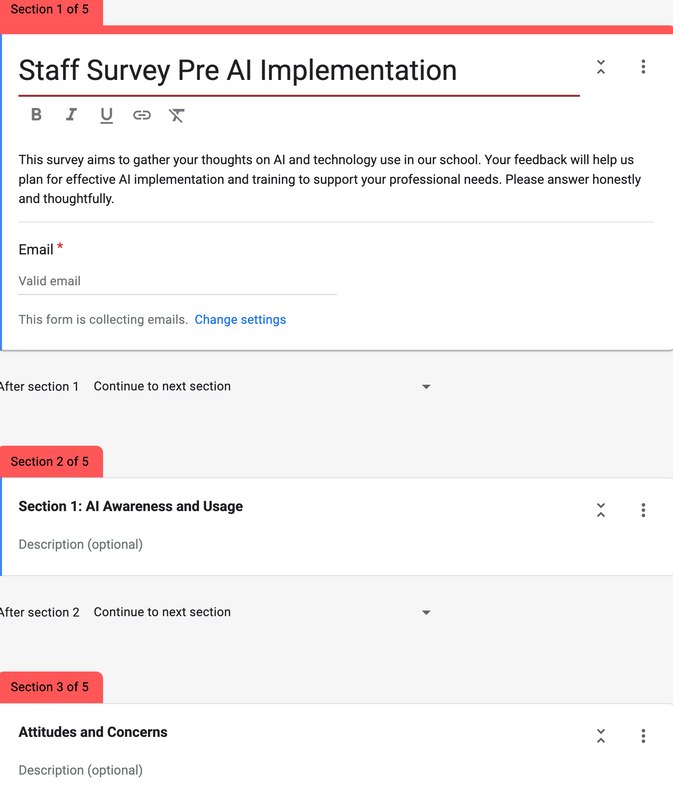Remove formatting with the clear format icon
This screenshot has height=800, width=673.
(x=177, y=115)
